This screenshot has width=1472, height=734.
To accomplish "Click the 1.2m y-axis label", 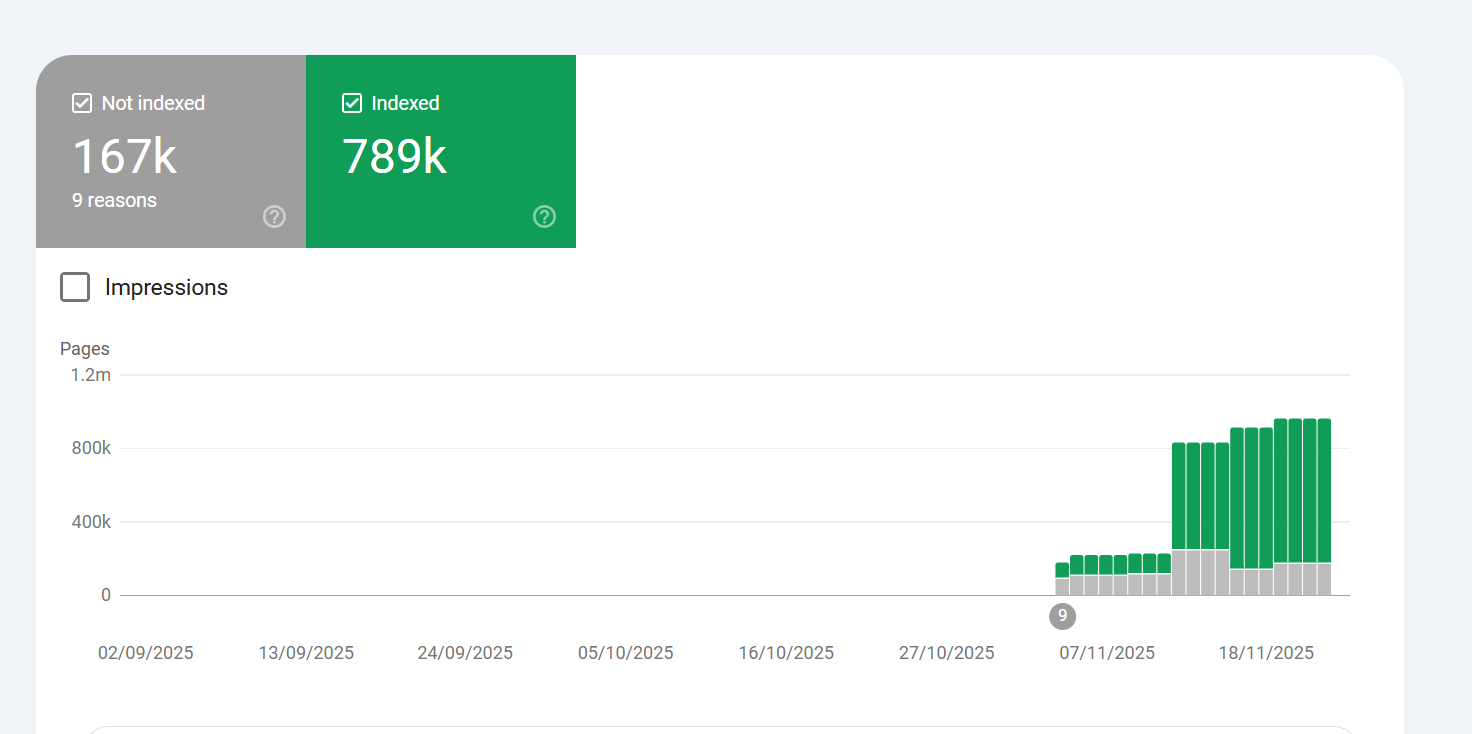I will point(91,375).
